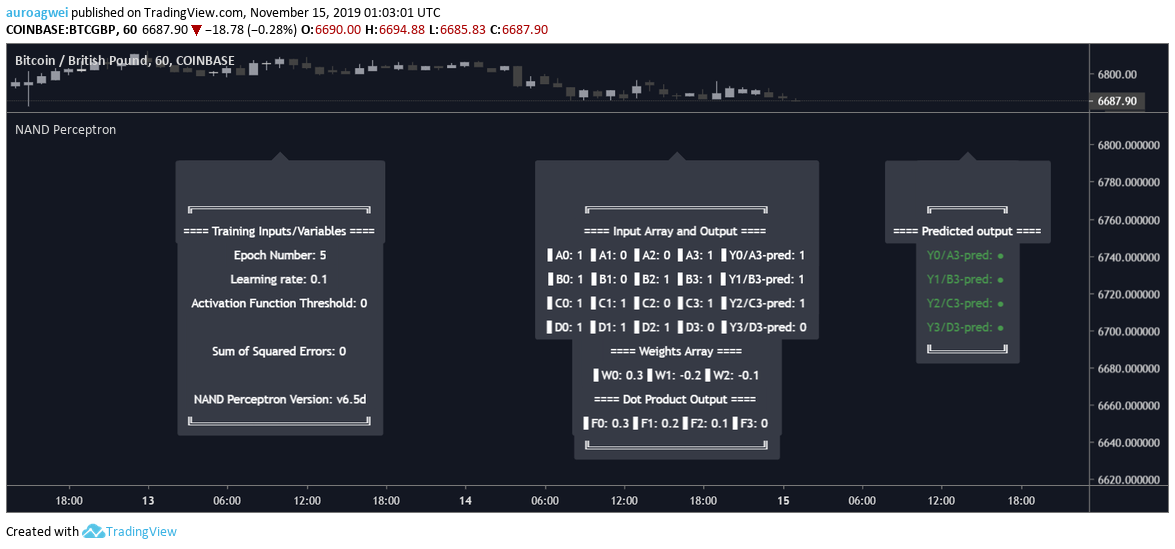
Task: Click the Dot Product Output heading
Action: pyautogui.click(x=675, y=399)
